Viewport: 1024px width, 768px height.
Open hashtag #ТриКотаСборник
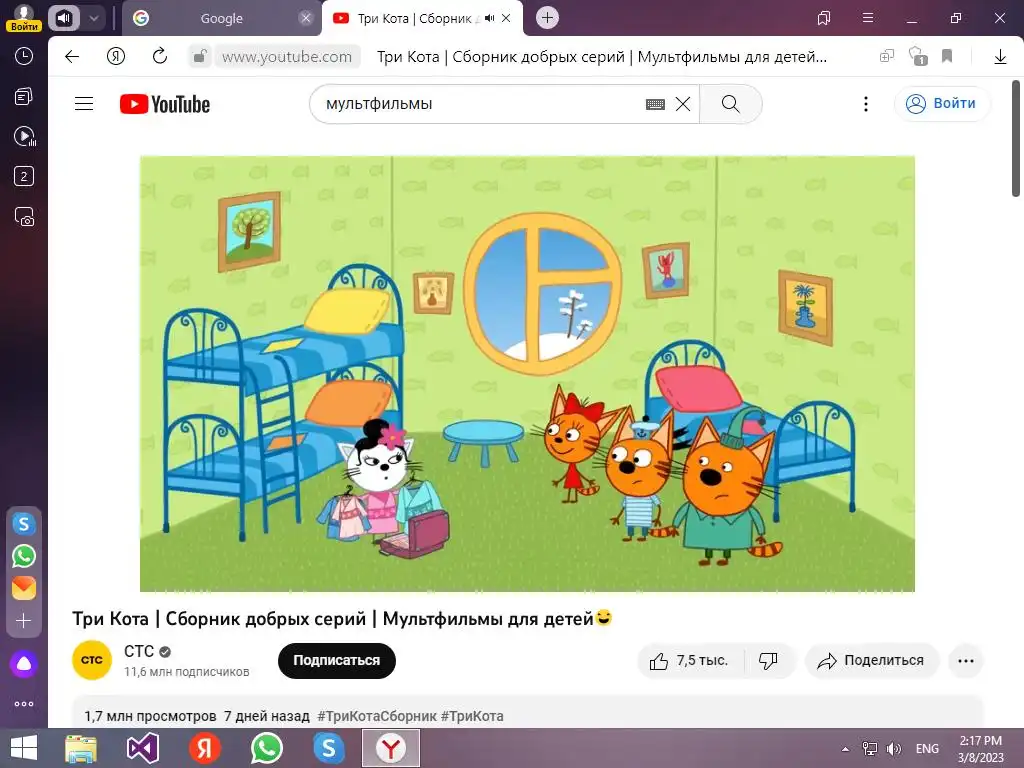click(x=377, y=716)
